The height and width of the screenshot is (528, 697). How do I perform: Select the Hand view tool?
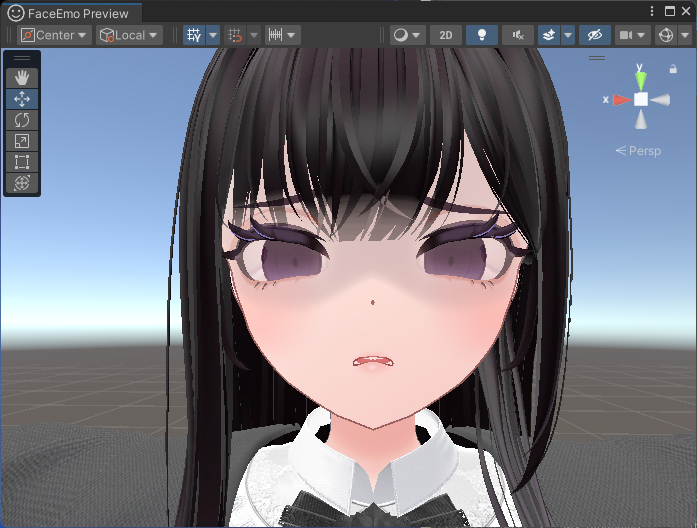tap(22, 78)
